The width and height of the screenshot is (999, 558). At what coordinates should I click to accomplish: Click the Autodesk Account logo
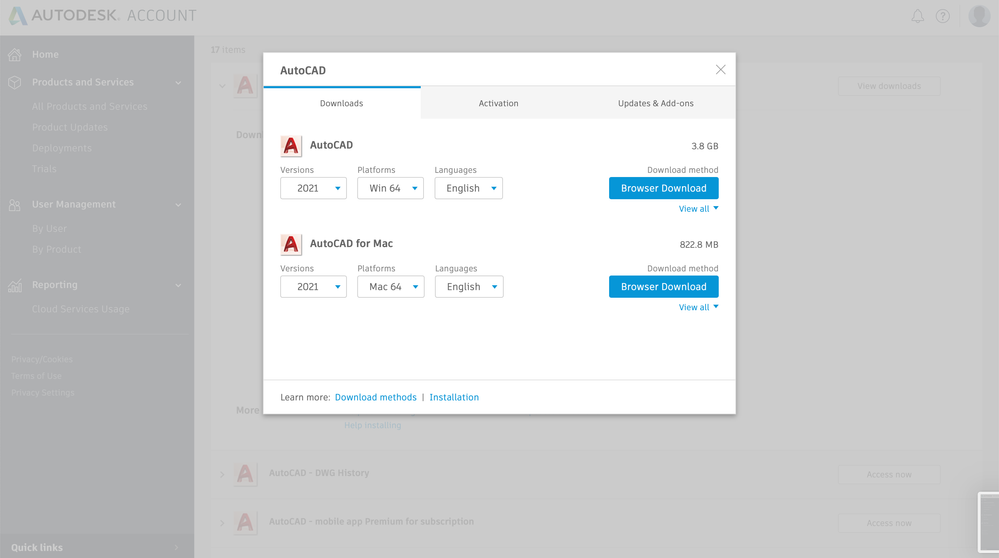pyautogui.click(x=103, y=15)
